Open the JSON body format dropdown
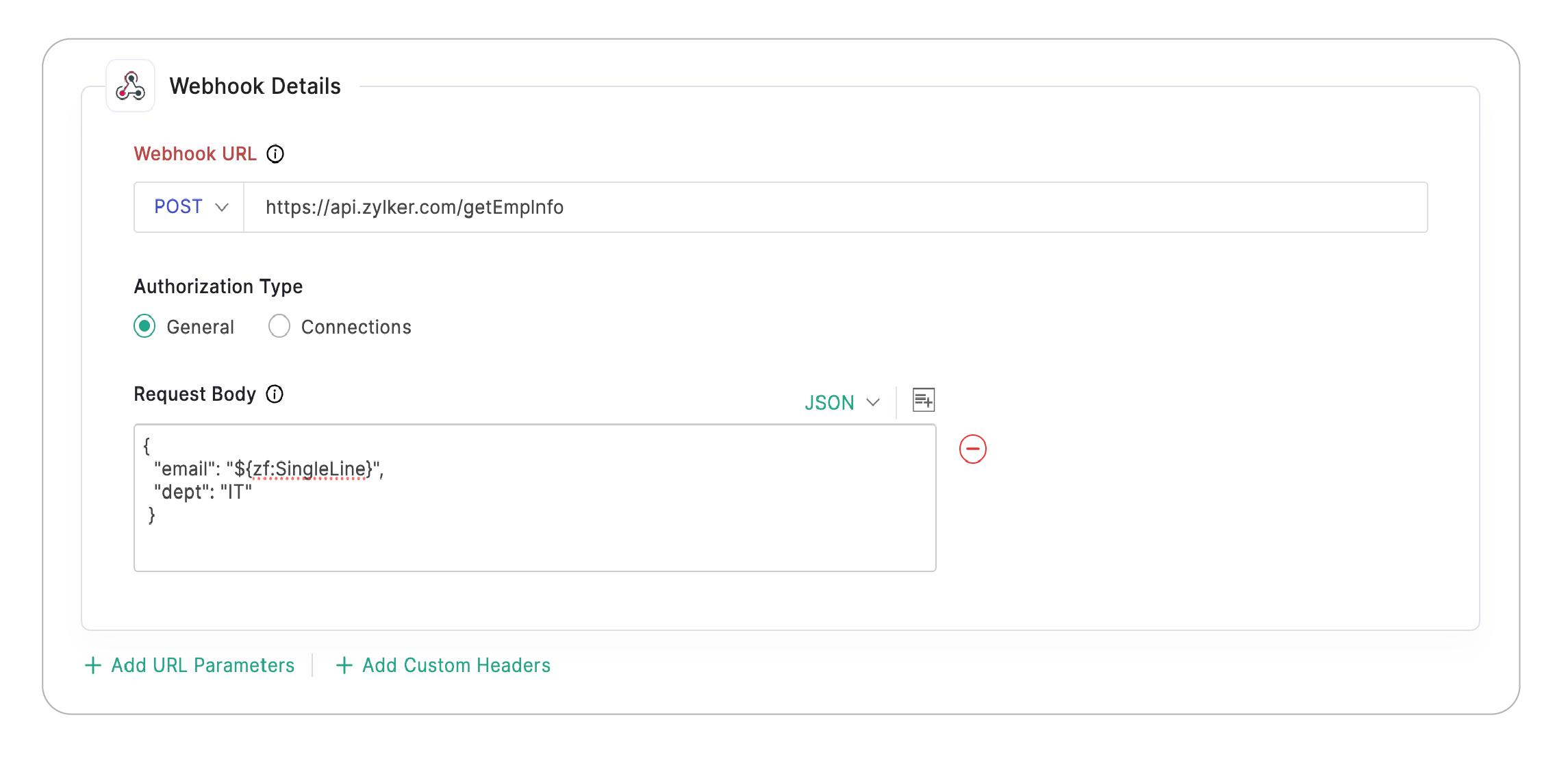 click(842, 403)
